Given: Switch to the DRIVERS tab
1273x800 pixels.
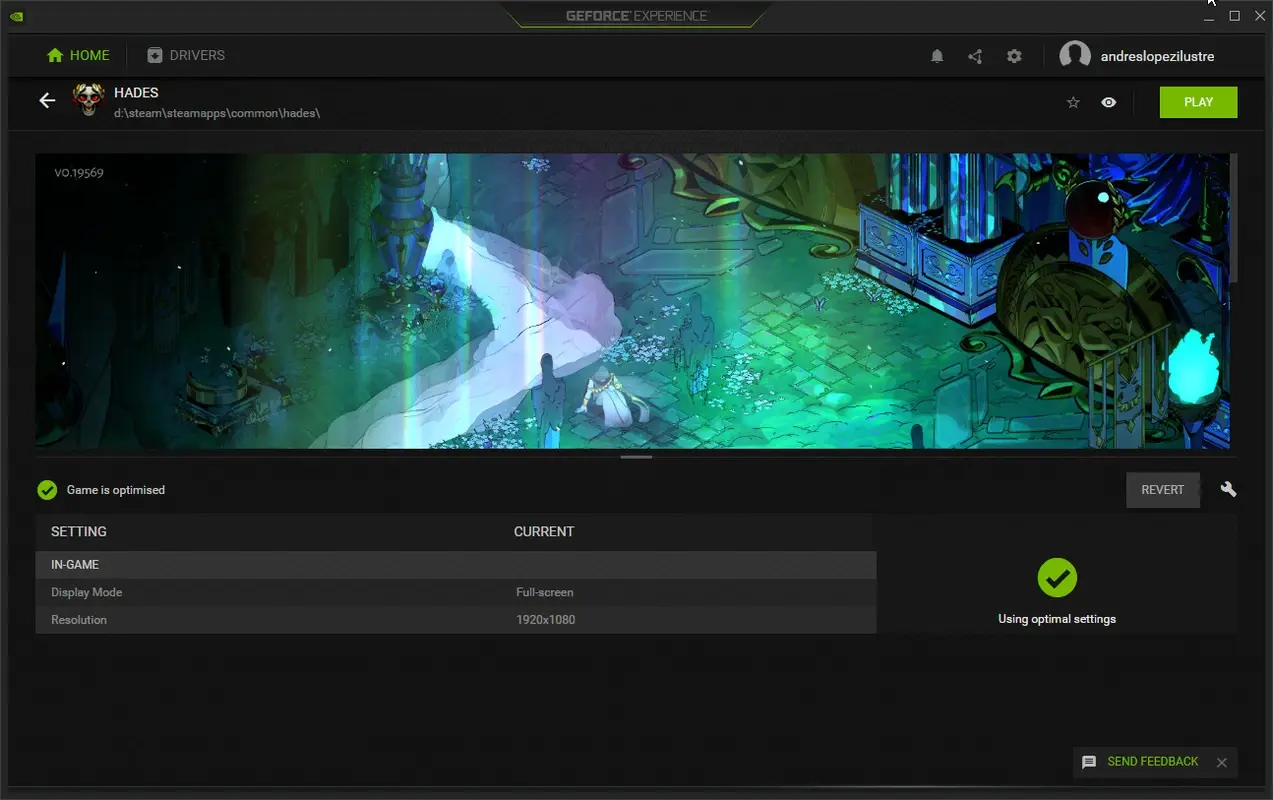Looking at the screenshot, I should pos(186,55).
